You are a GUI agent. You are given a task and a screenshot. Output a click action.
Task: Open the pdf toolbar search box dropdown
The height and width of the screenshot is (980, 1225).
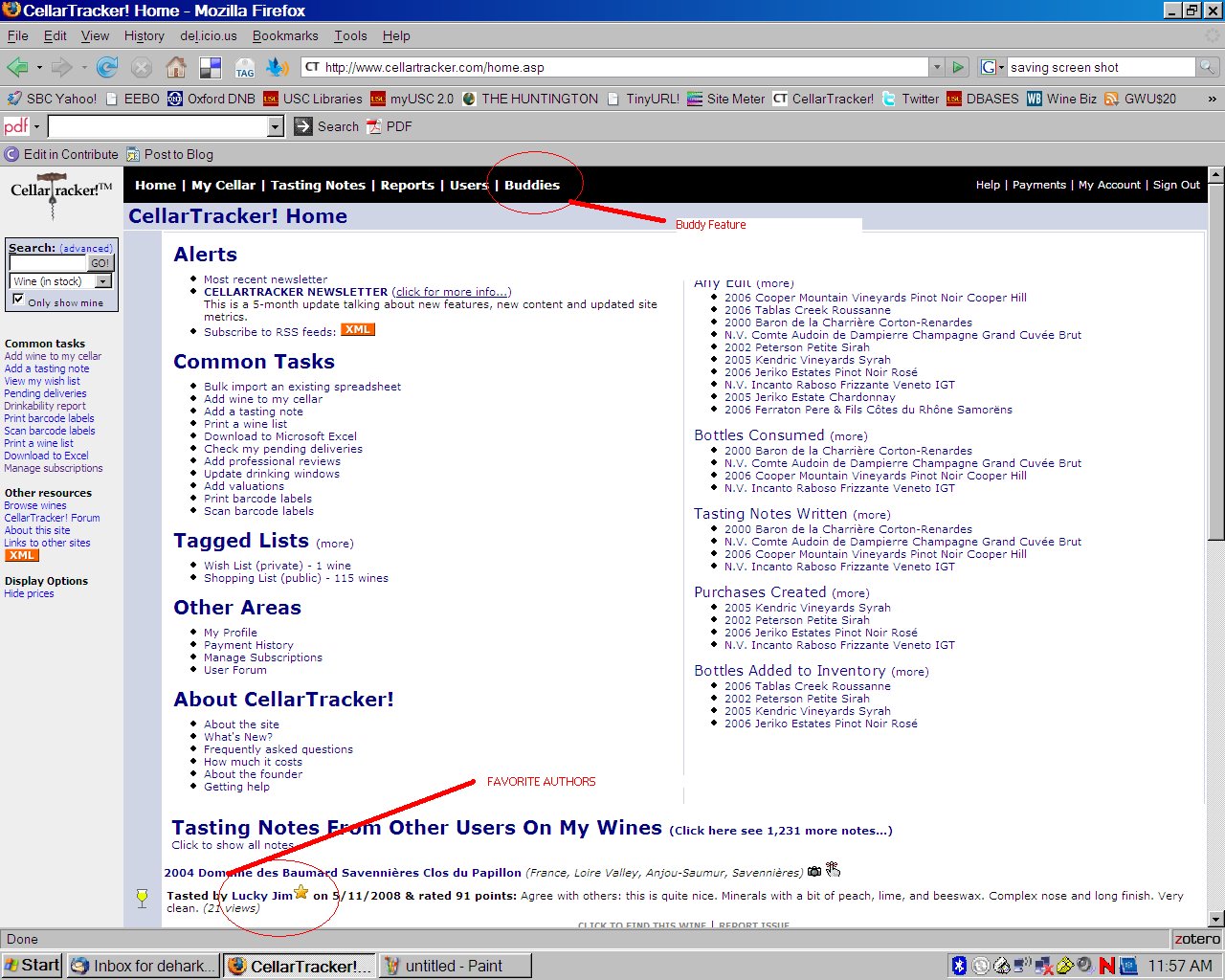pos(276,126)
